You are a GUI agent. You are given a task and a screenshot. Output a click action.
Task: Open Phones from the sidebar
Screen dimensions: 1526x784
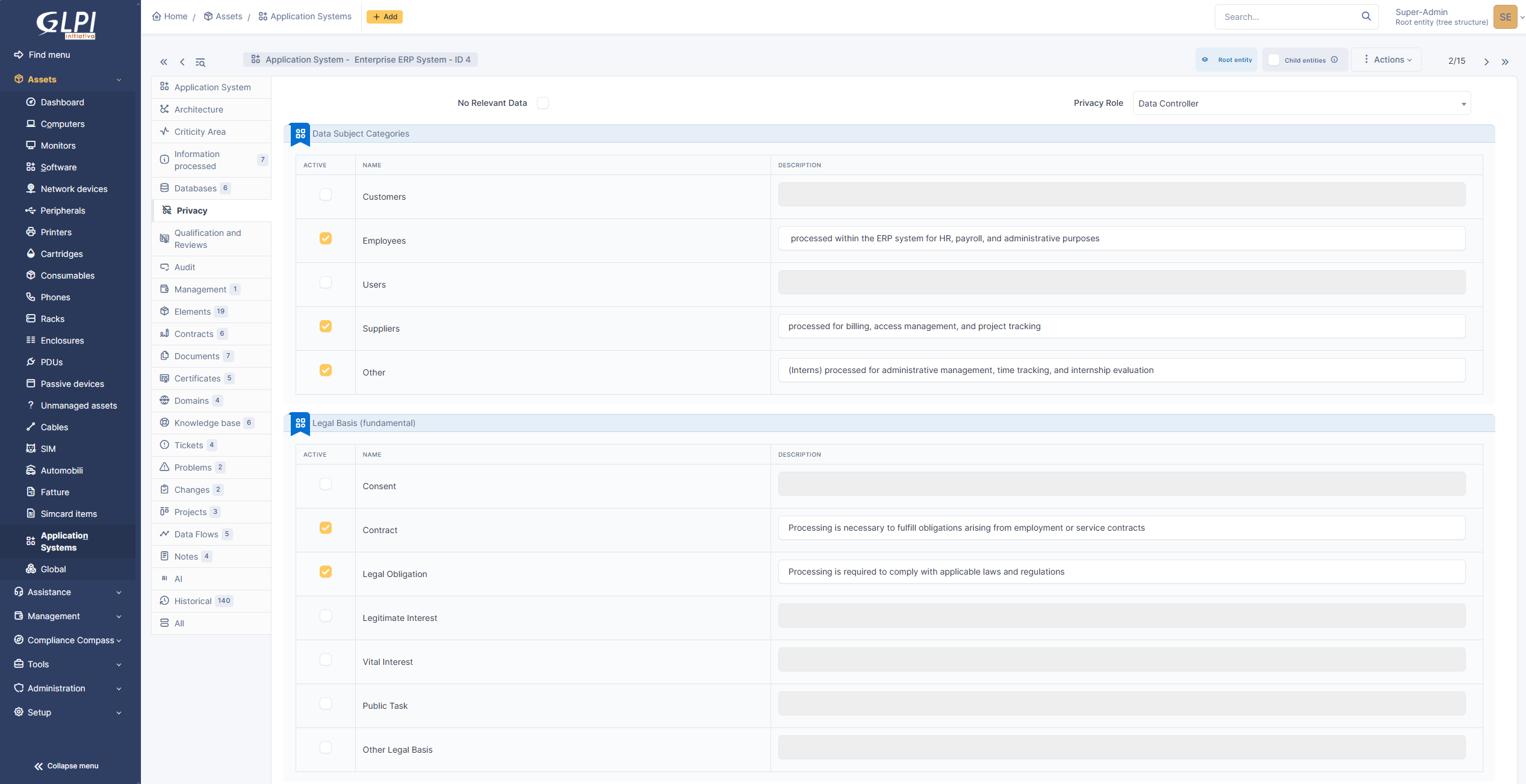point(55,297)
